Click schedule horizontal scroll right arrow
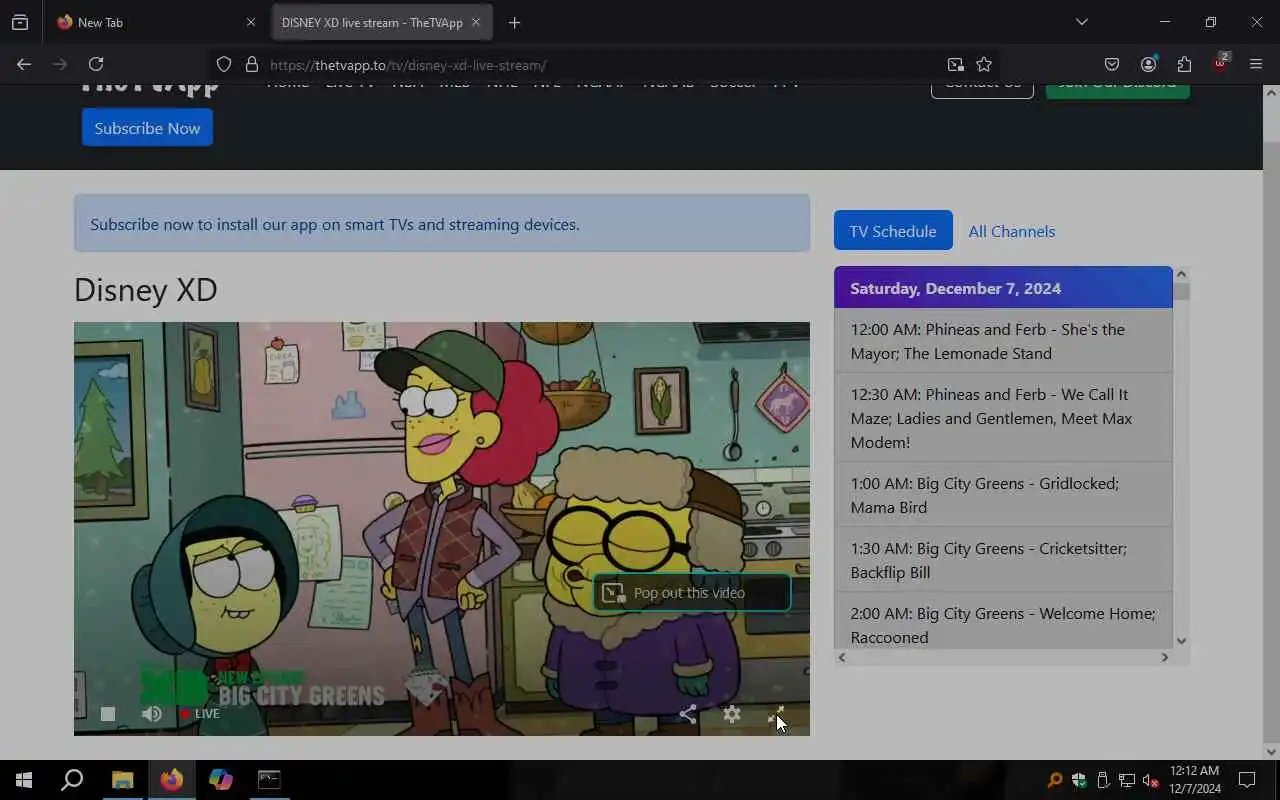Screen dimensions: 1280x800 [1164, 657]
